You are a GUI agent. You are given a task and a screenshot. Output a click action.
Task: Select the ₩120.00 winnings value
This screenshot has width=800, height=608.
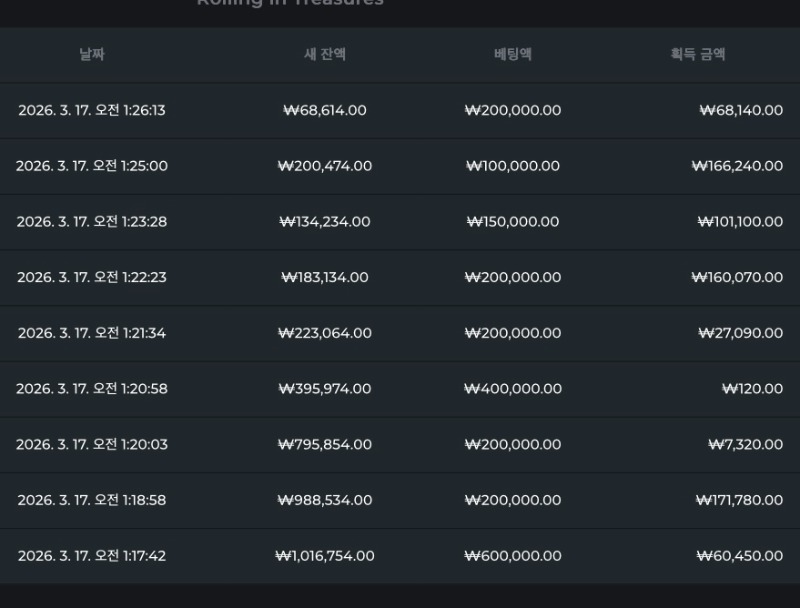point(752,389)
